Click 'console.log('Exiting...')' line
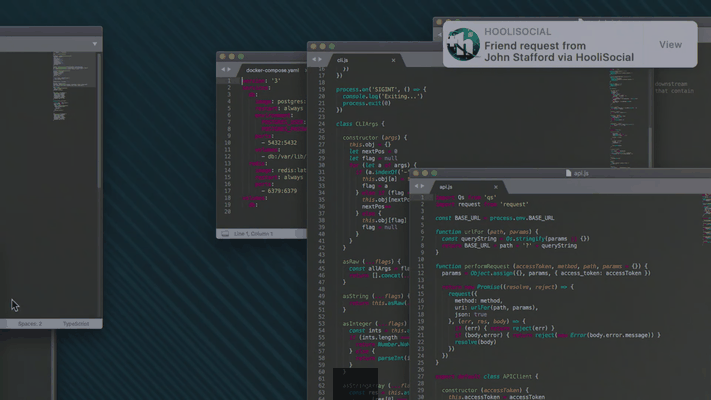This screenshot has width=711, height=400. (x=382, y=96)
